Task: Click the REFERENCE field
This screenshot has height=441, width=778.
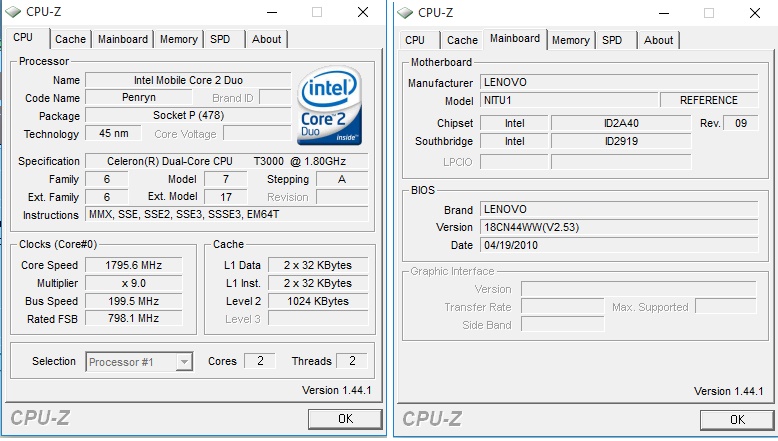Action: [x=709, y=100]
